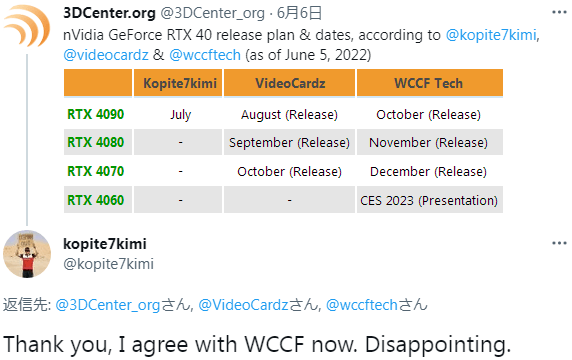Open the RTX 40 release table image
The width and height of the screenshot is (572, 360).
point(283,141)
